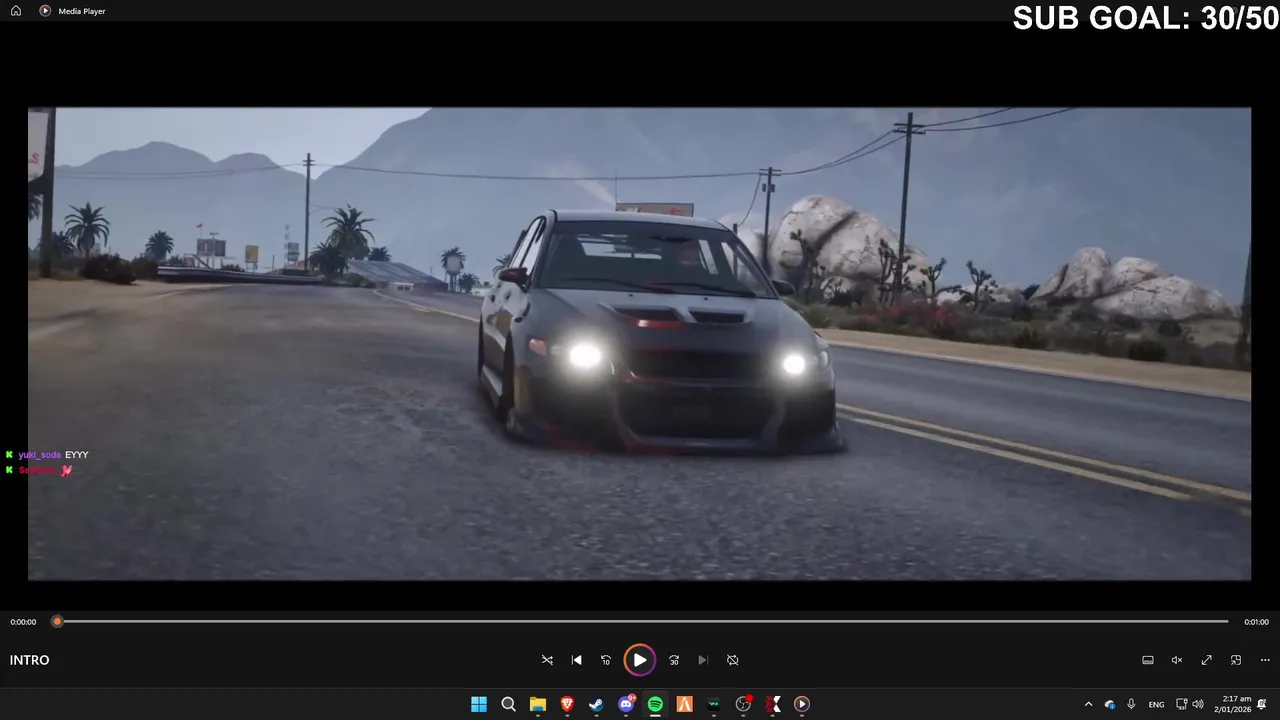1280x720 pixels.
Task: Show hidden system tray icons
Action: (x=1088, y=704)
